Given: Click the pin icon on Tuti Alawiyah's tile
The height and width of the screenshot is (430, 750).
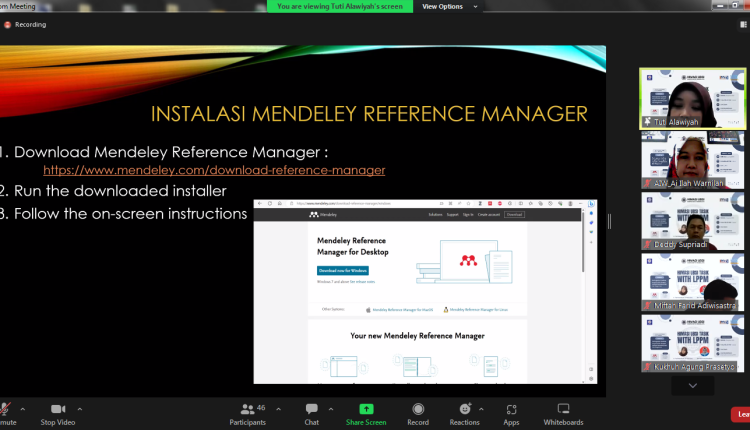Looking at the screenshot, I should (647, 121).
